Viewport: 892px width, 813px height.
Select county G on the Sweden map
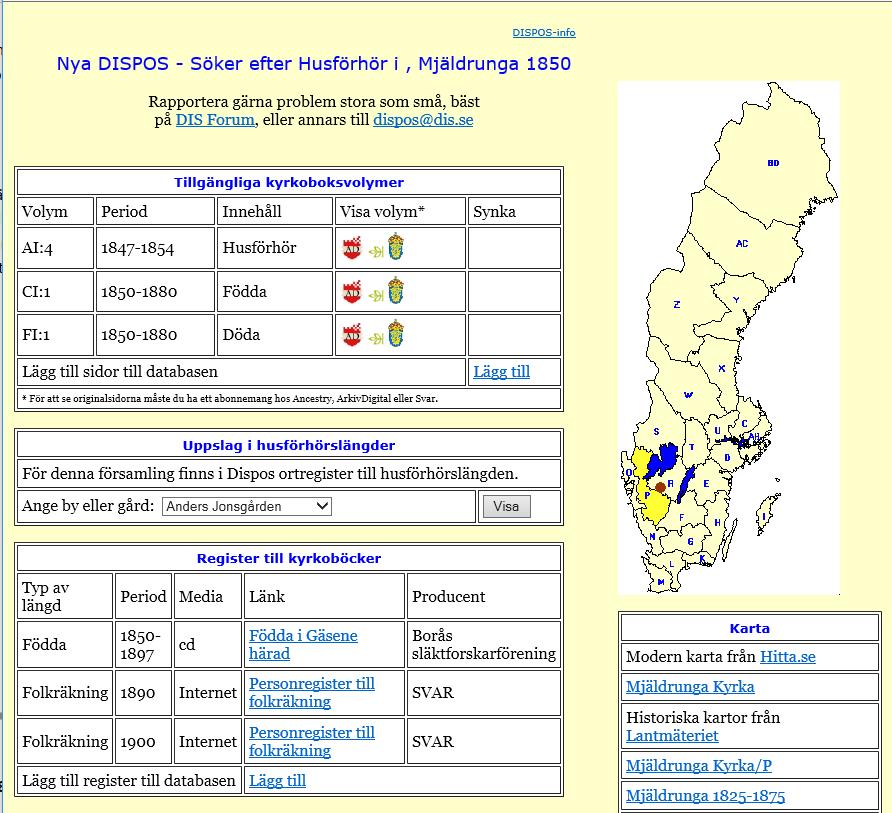coord(691,541)
